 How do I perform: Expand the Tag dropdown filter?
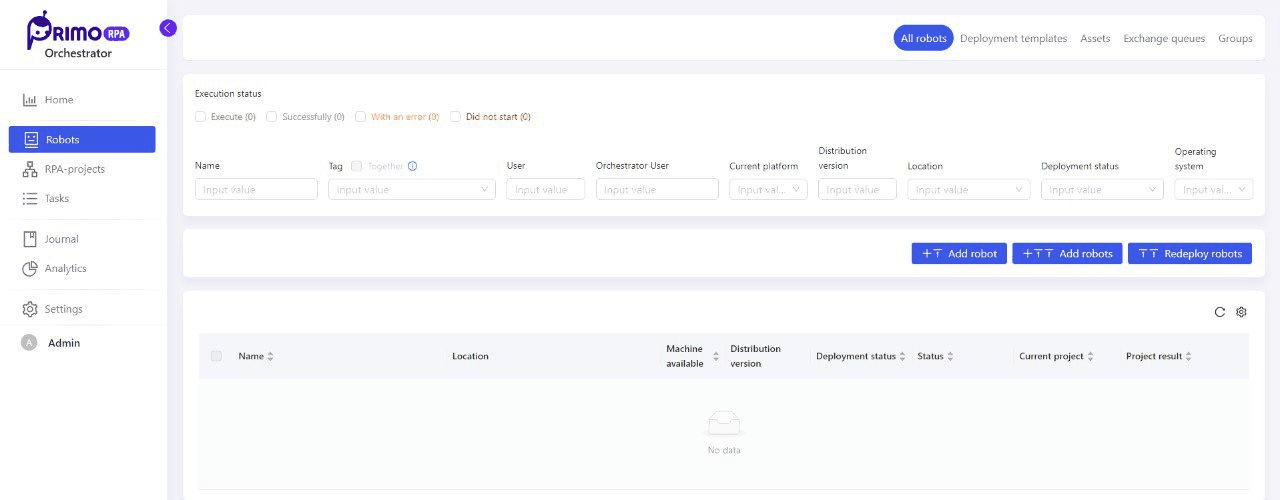[411, 189]
